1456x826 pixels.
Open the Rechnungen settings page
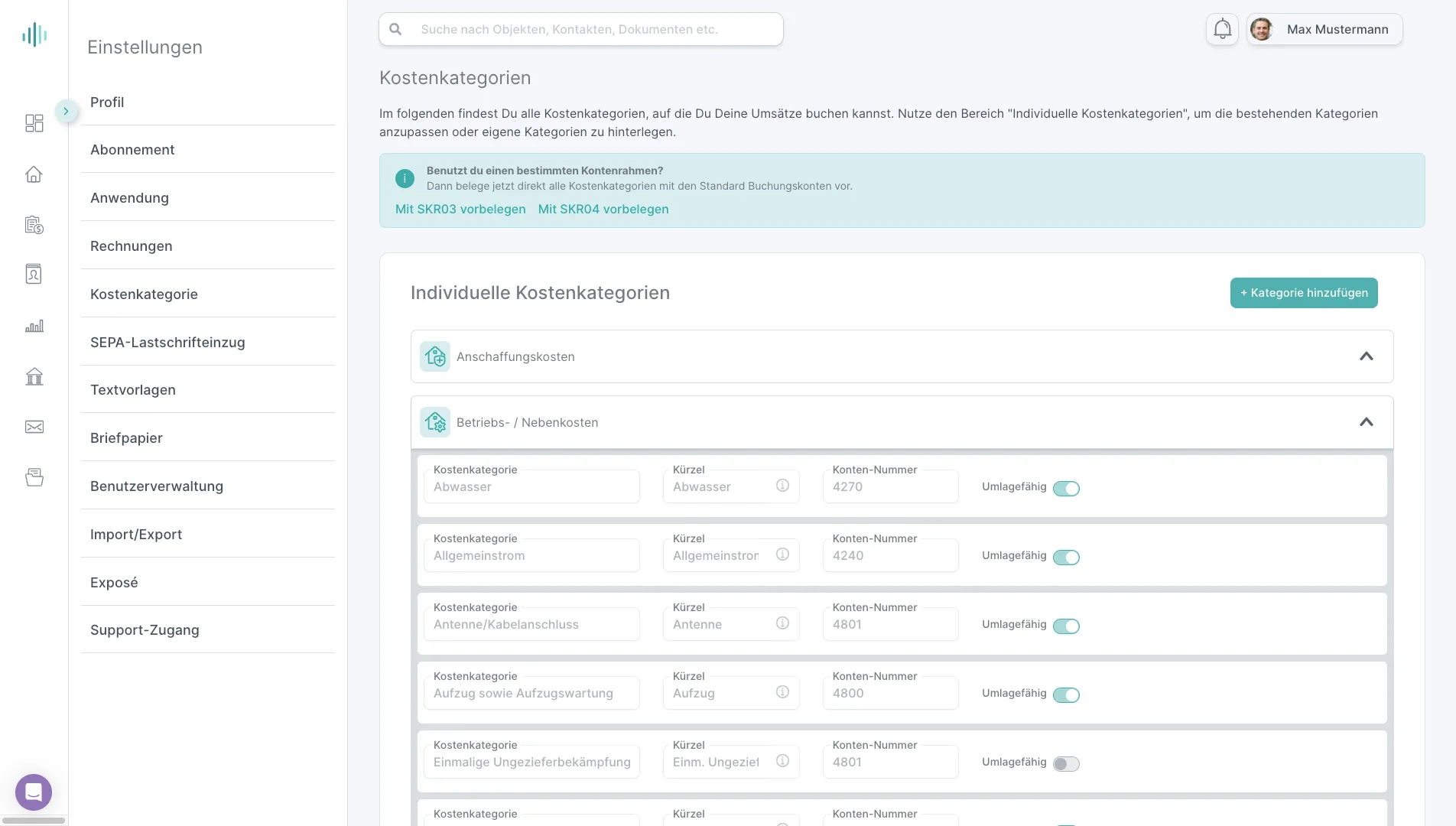(x=208, y=246)
